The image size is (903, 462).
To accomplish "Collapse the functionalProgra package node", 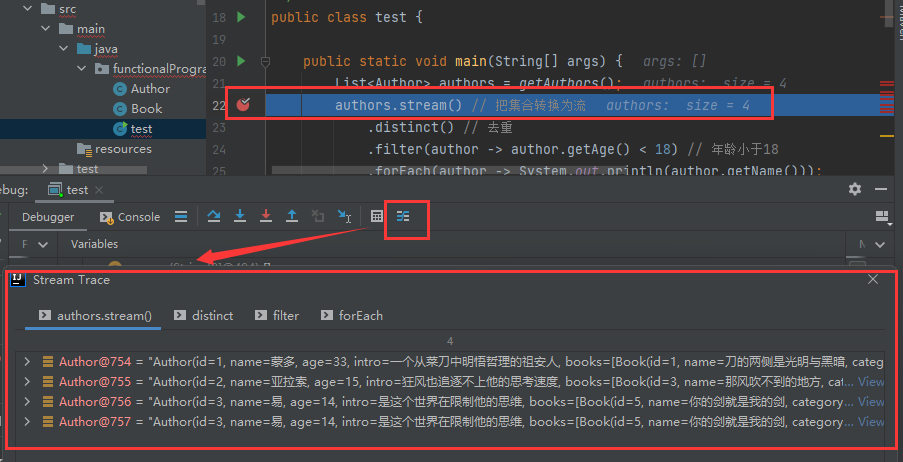I will point(82,69).
